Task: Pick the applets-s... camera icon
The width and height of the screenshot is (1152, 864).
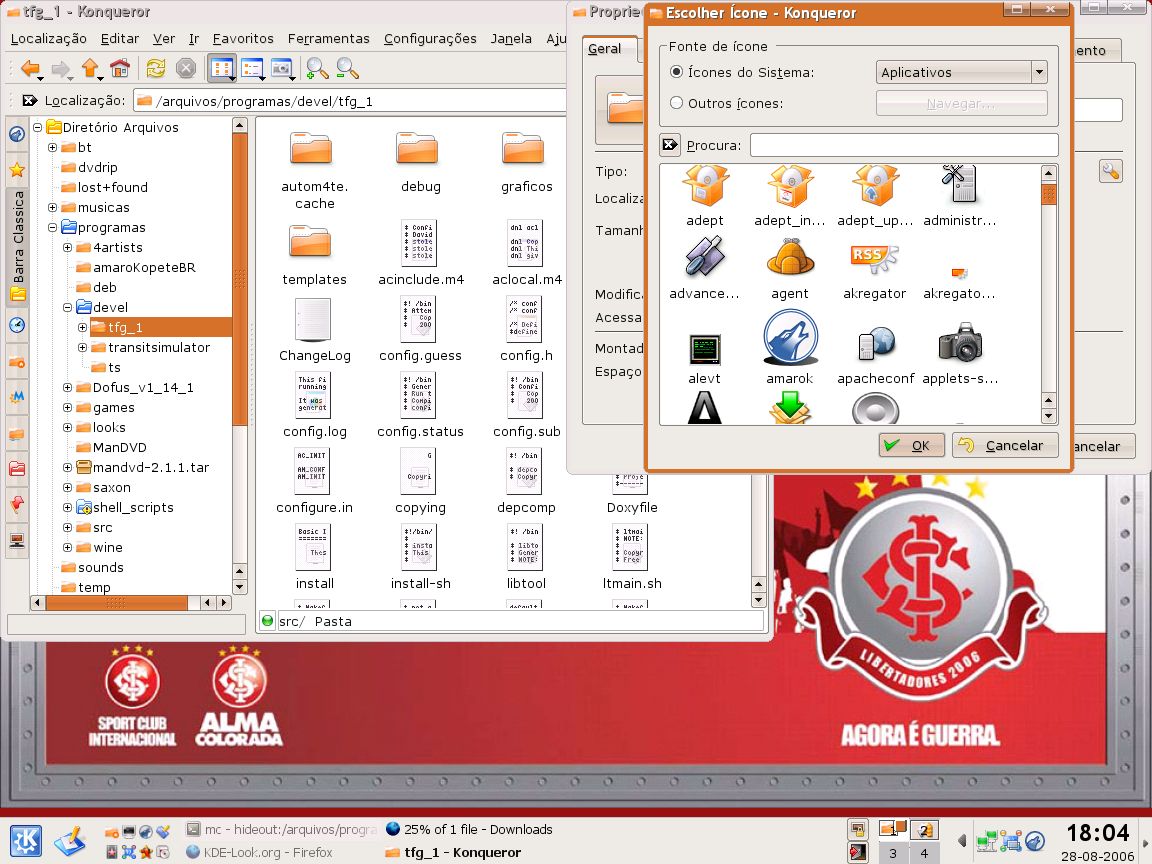Action: click(x=960, y=353)
